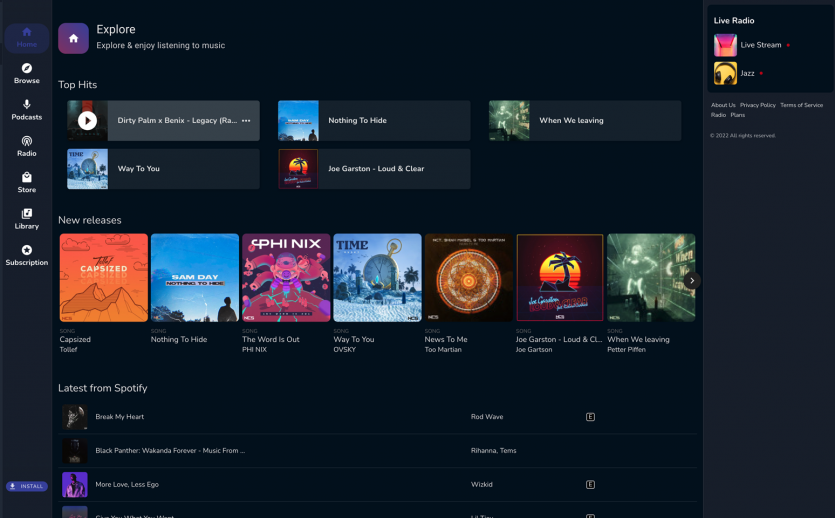Image resolution: width=835 pixels, height=518 pixels.
Task: Open Jazz live radio station
Action: pyautogui.click(x=747, y=73)
